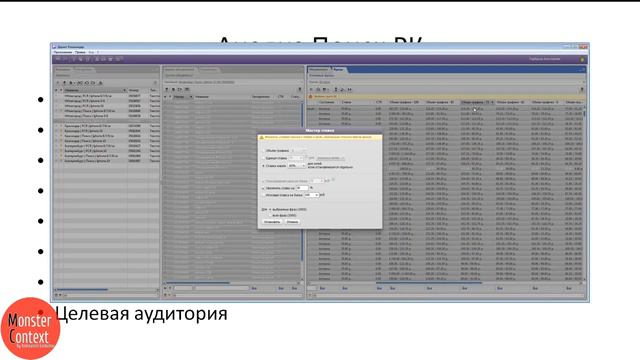Open the "Итоговая ставка не более" value dropdown
640x360 pixels.
tap(311, 195)
